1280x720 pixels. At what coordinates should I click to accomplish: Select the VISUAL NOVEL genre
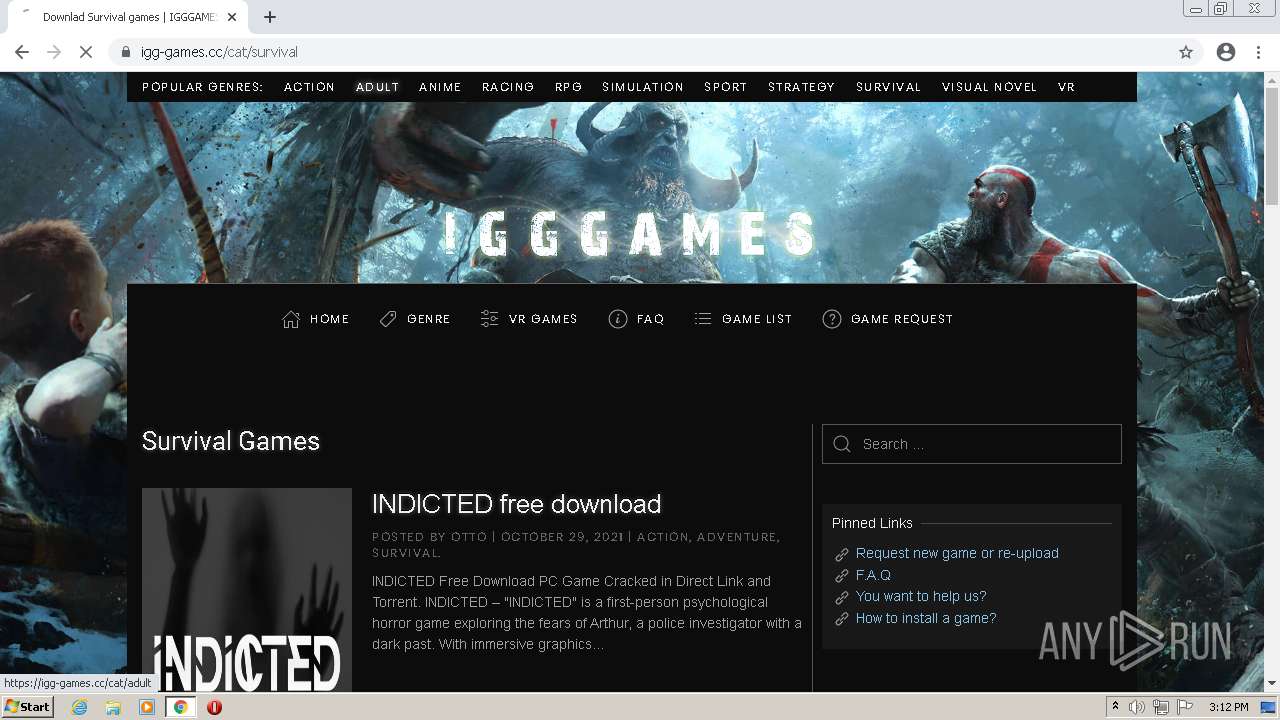pyautogui.click(x=989, y=87)
